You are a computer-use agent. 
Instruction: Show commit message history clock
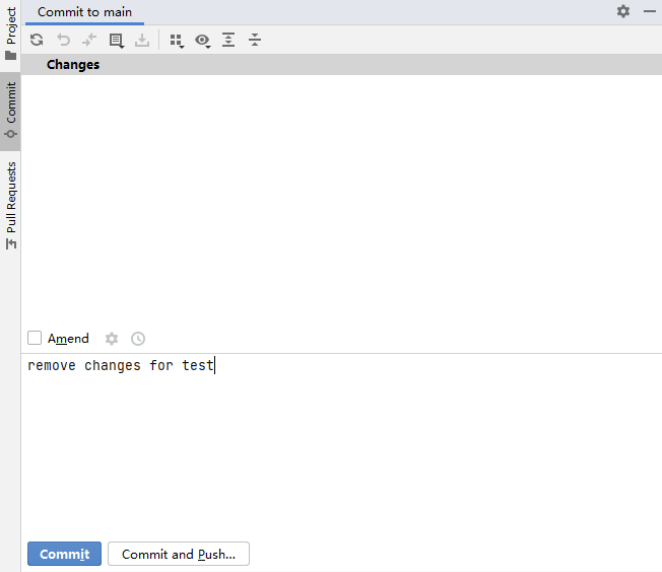click(138, 339)
